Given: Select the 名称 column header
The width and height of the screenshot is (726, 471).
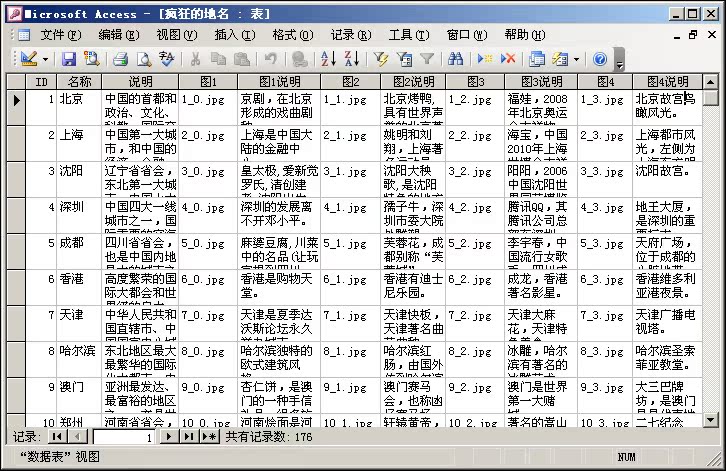Looking at the screenshot, I should (x=79, y=82).
